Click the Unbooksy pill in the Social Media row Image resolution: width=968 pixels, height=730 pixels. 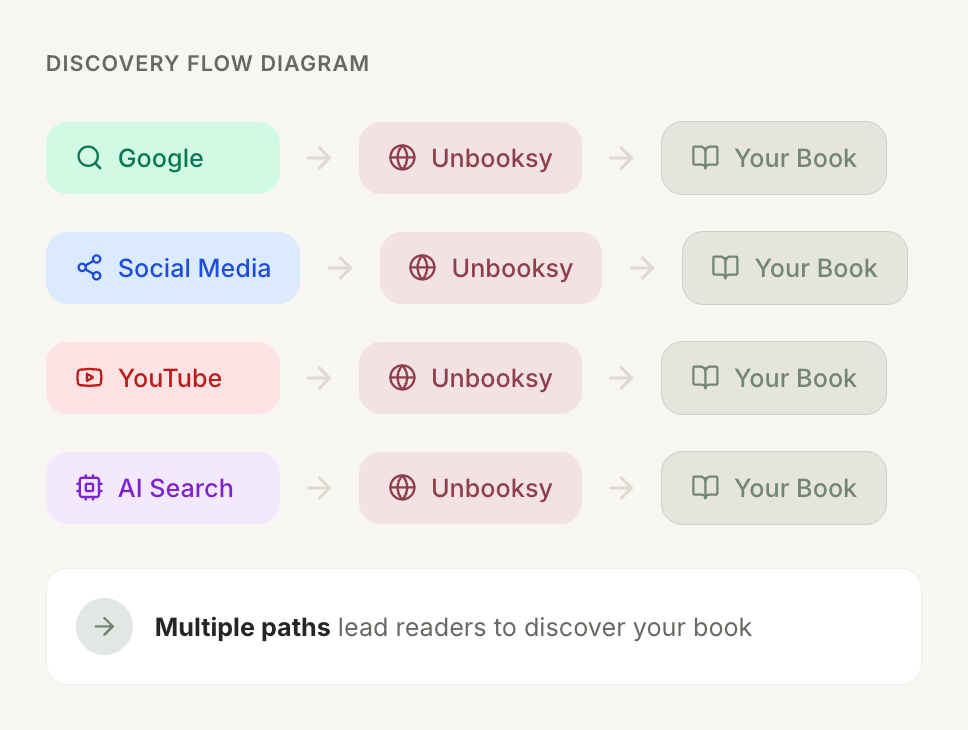pyautogui.click(x=491, y=267)
